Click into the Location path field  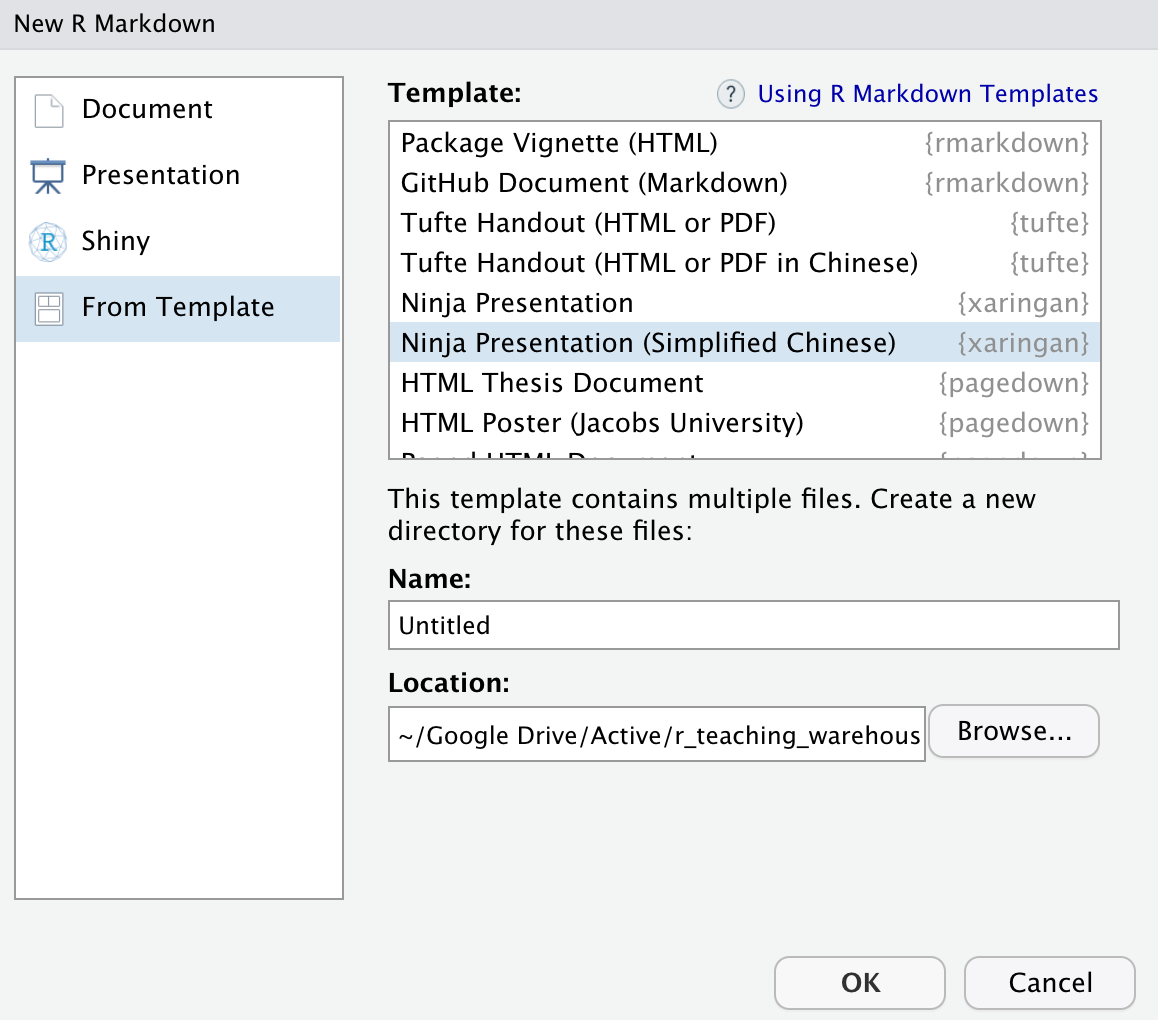pos(657,734)
